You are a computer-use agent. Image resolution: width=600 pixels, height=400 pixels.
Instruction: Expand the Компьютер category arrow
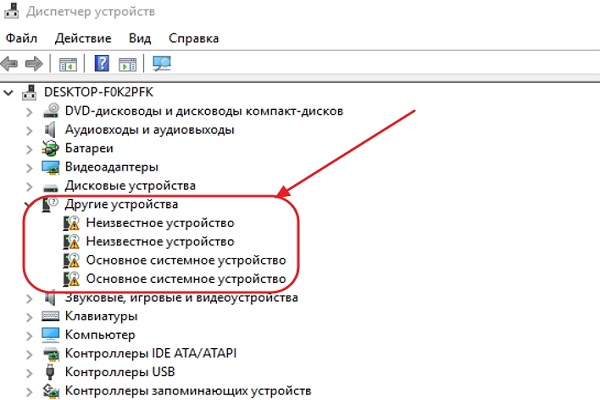pyautogui.click(x=29, y=336)
